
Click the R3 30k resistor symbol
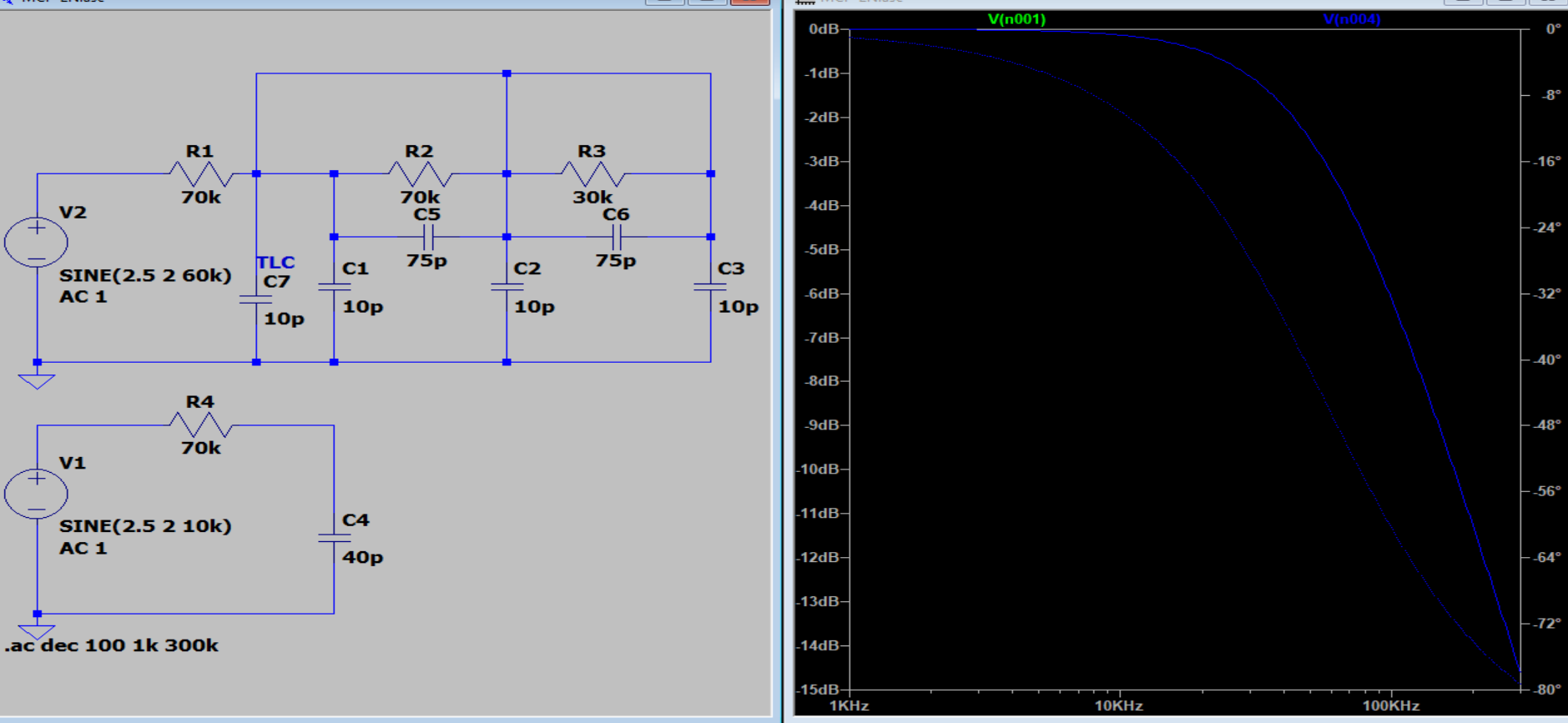click(592, 174)
